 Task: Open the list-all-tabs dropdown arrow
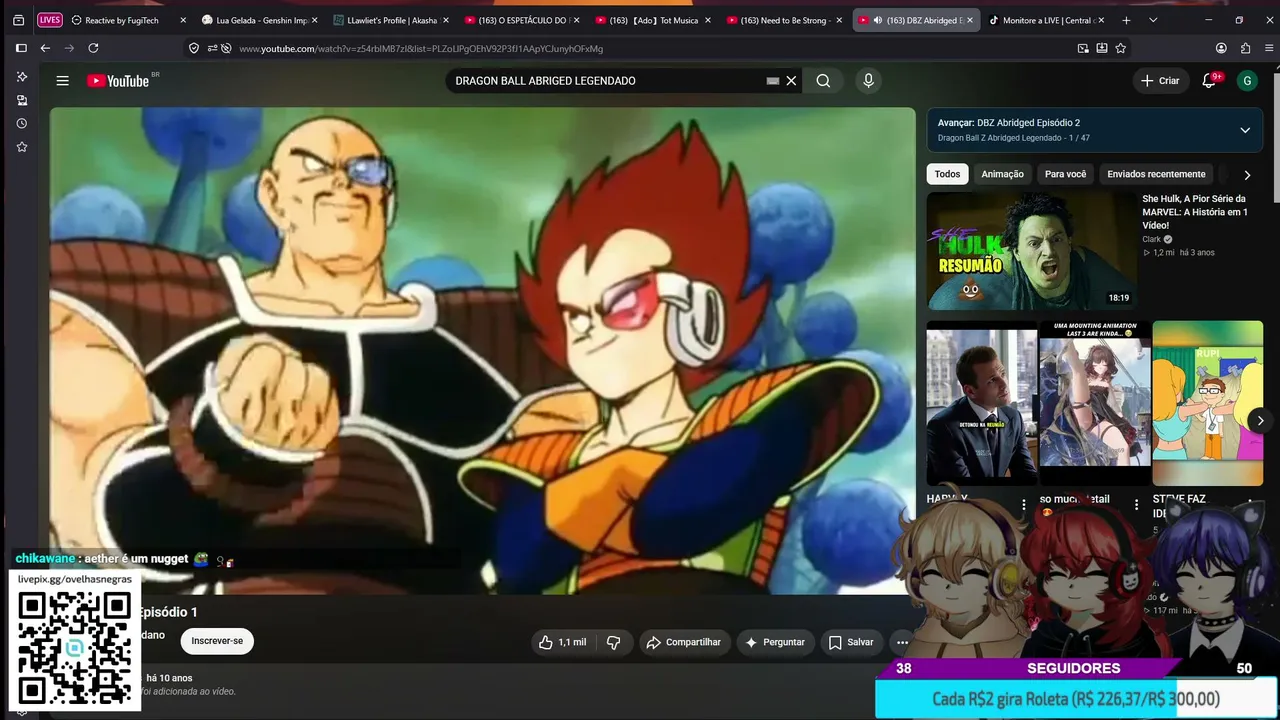click(x=1153, y=20)
